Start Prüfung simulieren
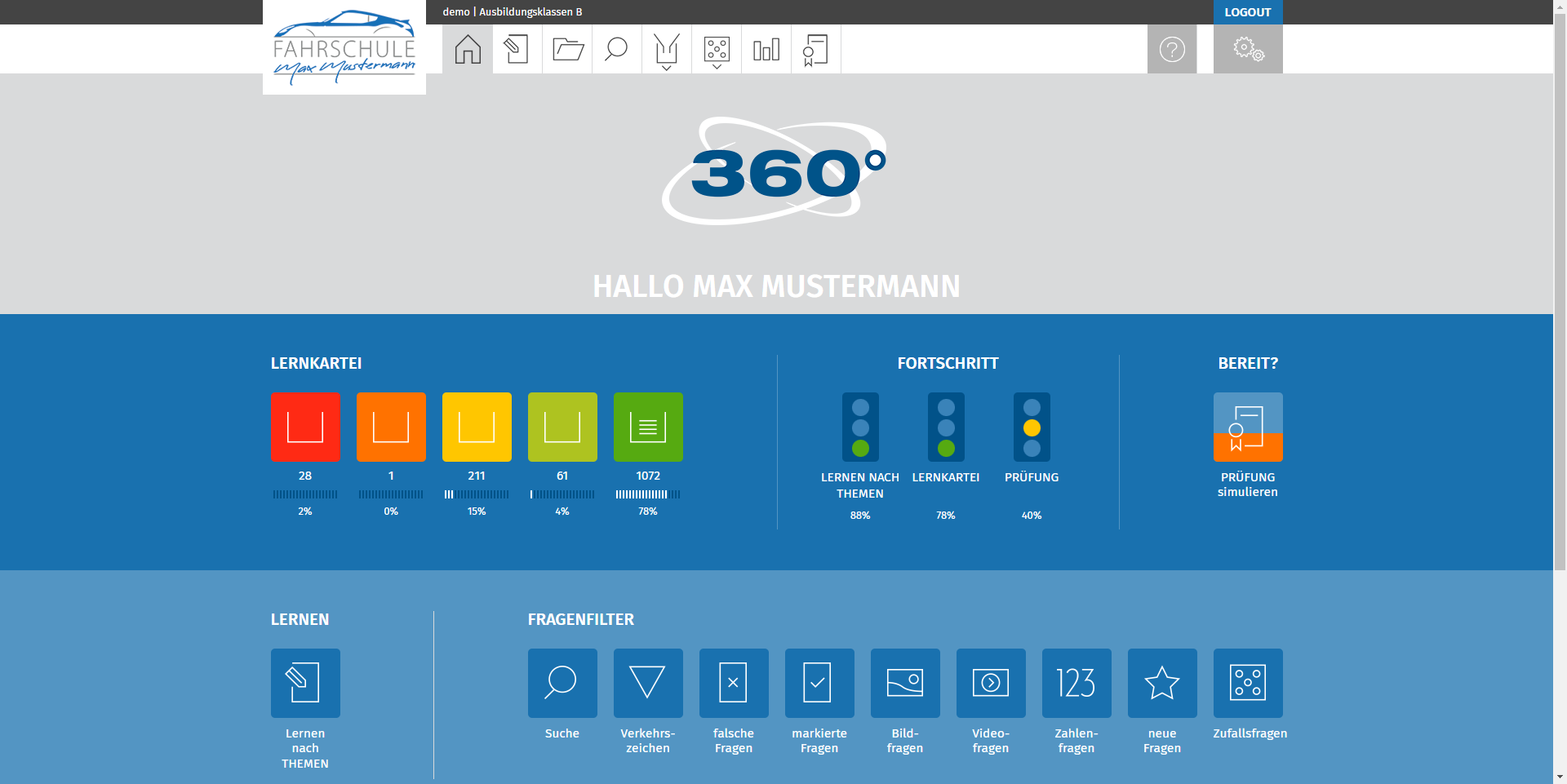The image size is (1567, 784). 1247,427
